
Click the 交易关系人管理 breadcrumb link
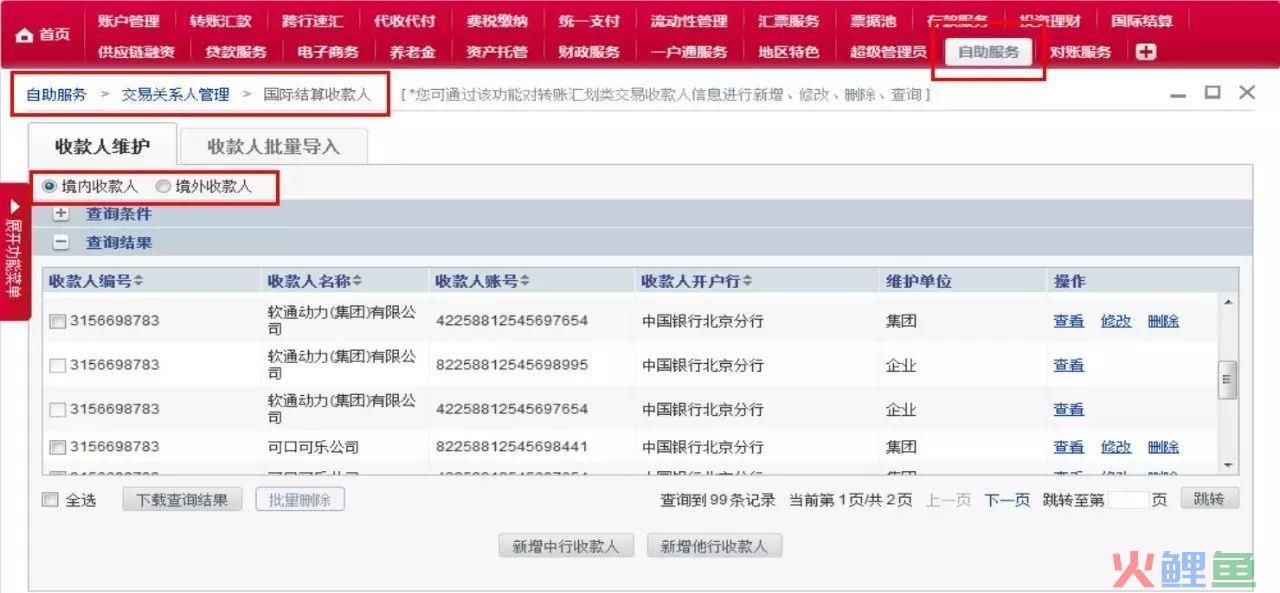pos(176,95)
